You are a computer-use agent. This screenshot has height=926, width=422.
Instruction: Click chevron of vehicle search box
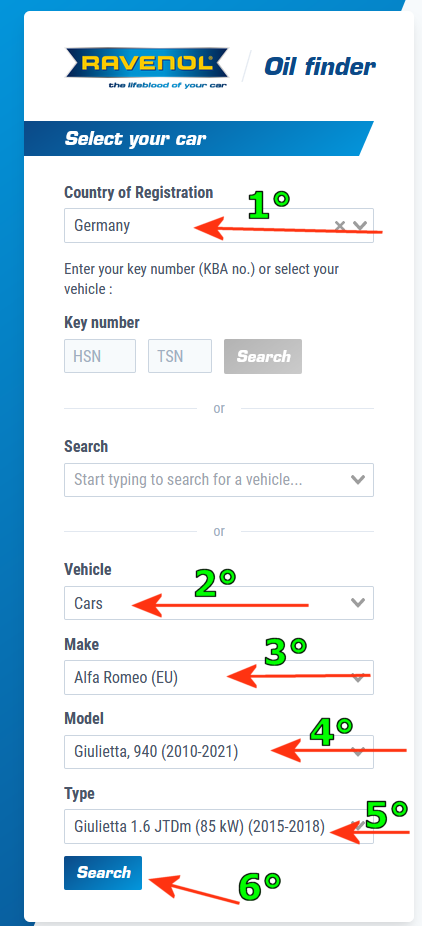click(x=358, y=480)
